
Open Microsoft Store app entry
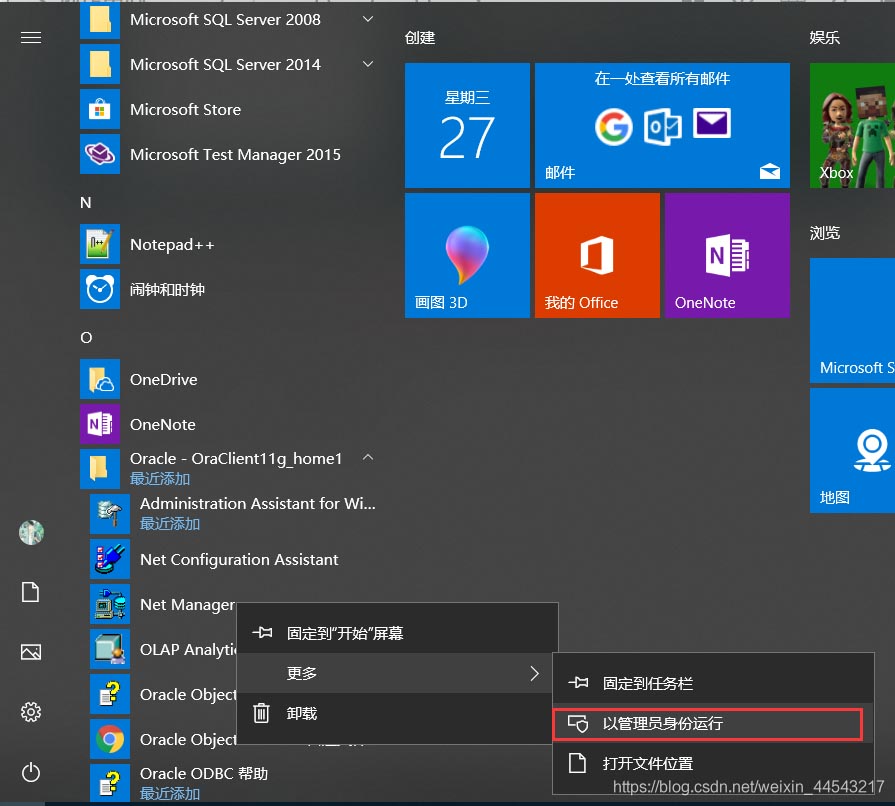pos(185,110)
